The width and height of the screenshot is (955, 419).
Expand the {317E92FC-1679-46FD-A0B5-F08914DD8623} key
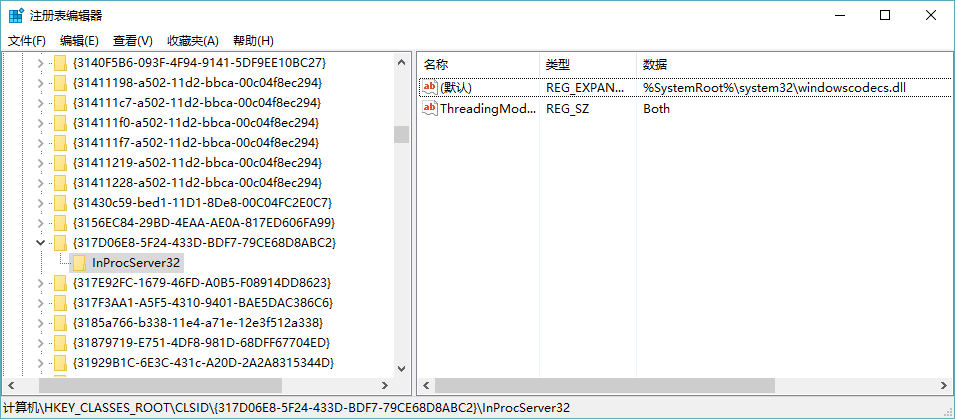(40, 283)
